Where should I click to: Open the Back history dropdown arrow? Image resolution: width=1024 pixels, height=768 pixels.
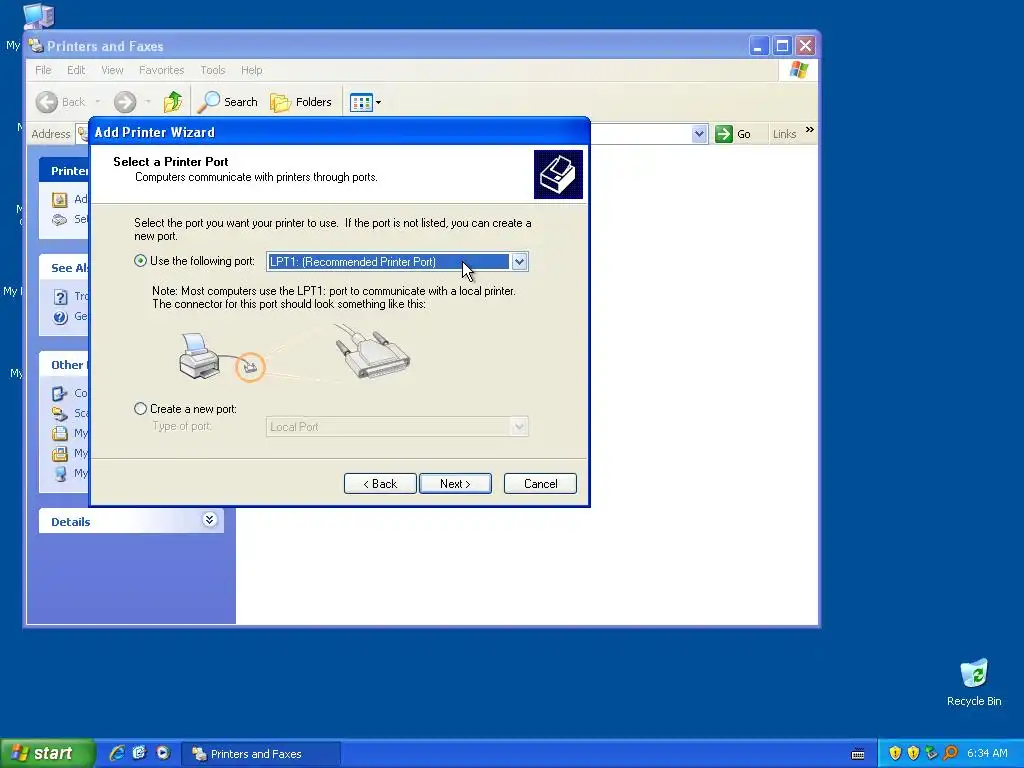click(98, 102)
